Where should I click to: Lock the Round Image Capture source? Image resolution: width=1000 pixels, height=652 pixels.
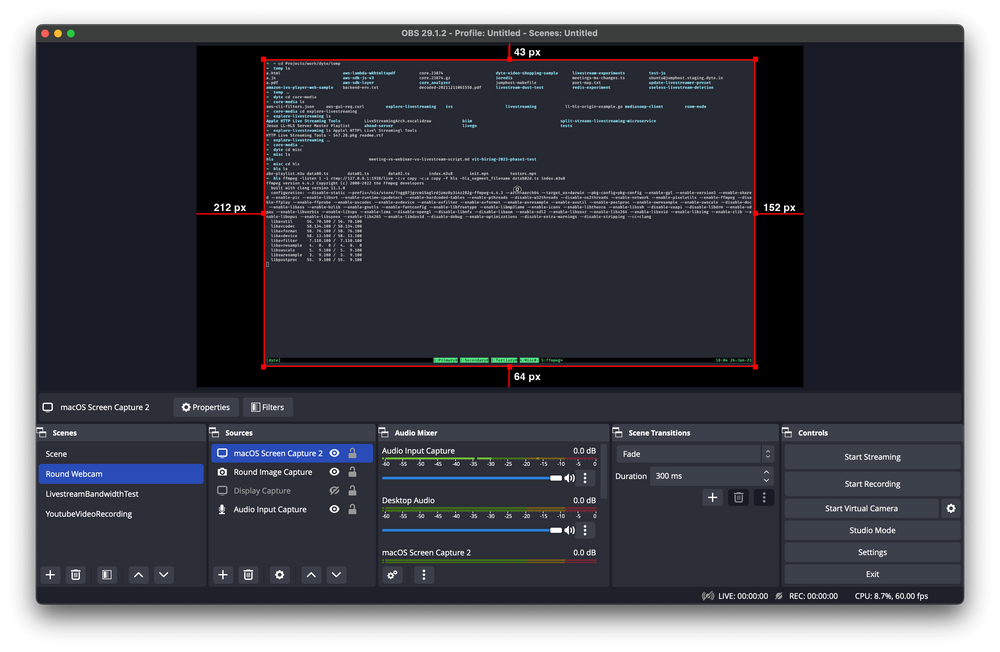tap(352, 472)
